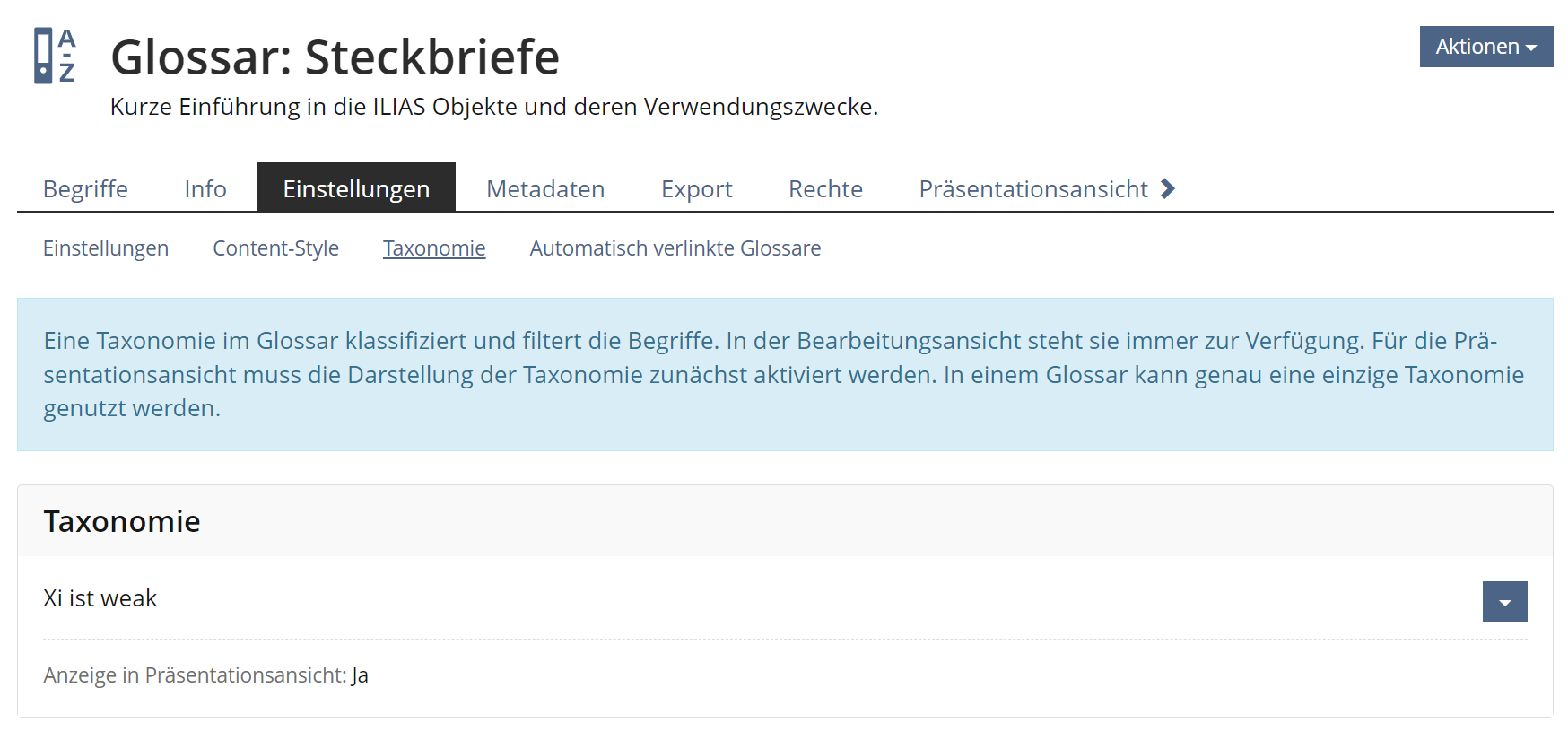This screenshot has height=732, width=1568.
Task: Open the Content-Style sub-tab
Action: tap(275, 248)
